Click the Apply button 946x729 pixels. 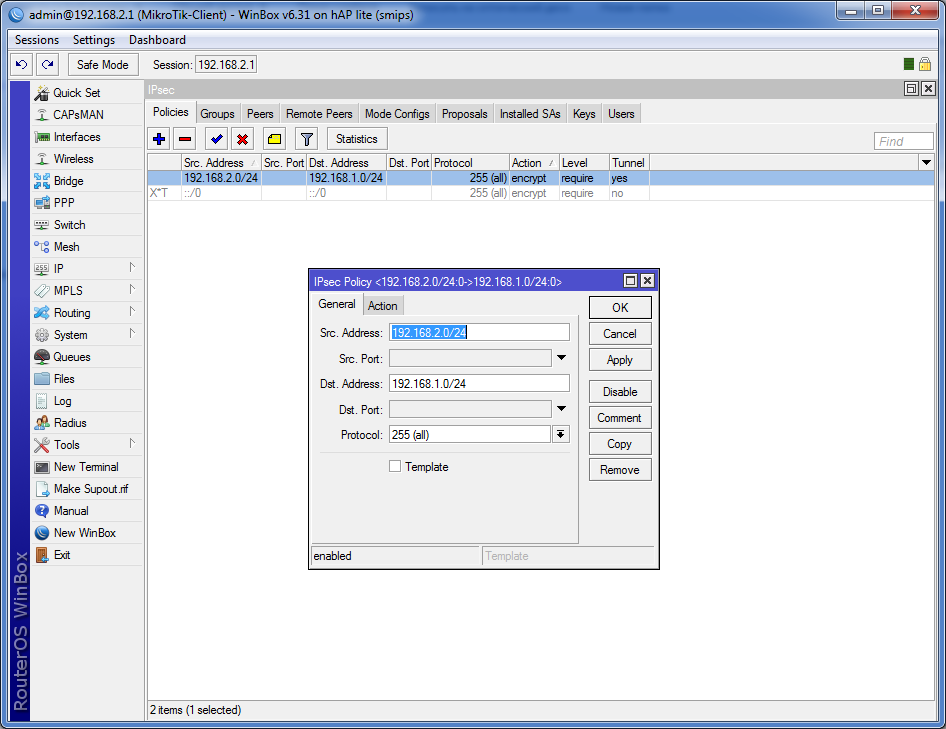tap(620, 360)
